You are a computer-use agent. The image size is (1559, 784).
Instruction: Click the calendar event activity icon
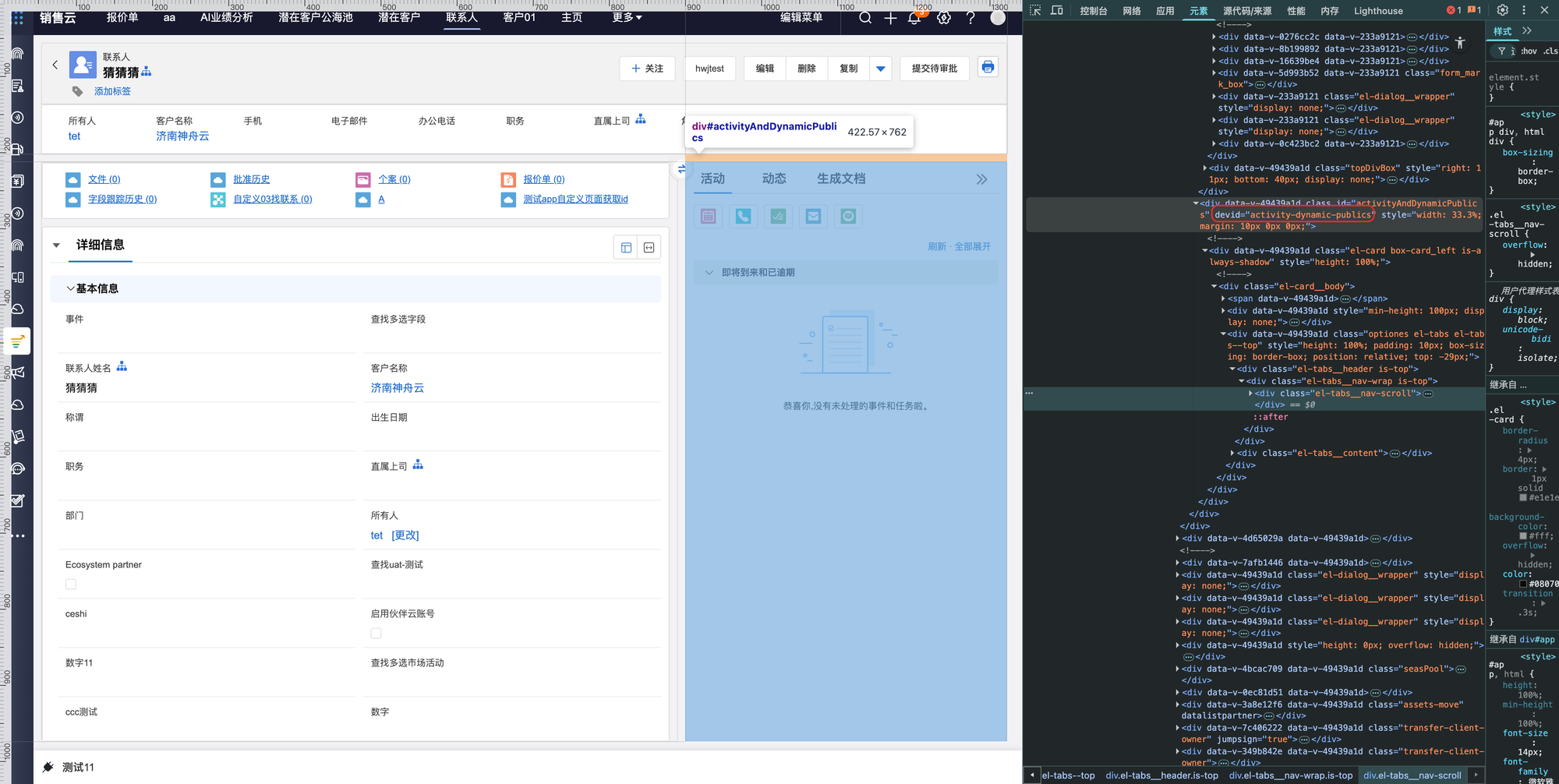(708, 217)
